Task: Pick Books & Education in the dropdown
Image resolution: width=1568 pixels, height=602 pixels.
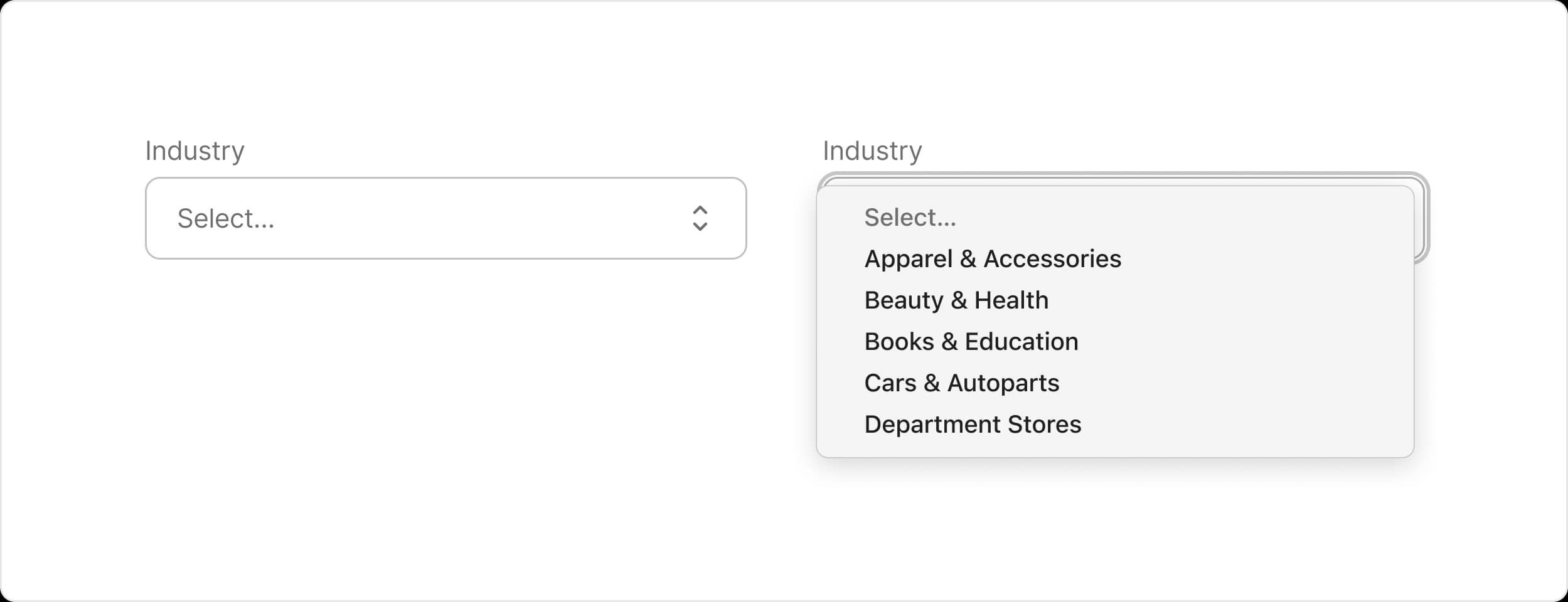Action: (x=971, y=342)
